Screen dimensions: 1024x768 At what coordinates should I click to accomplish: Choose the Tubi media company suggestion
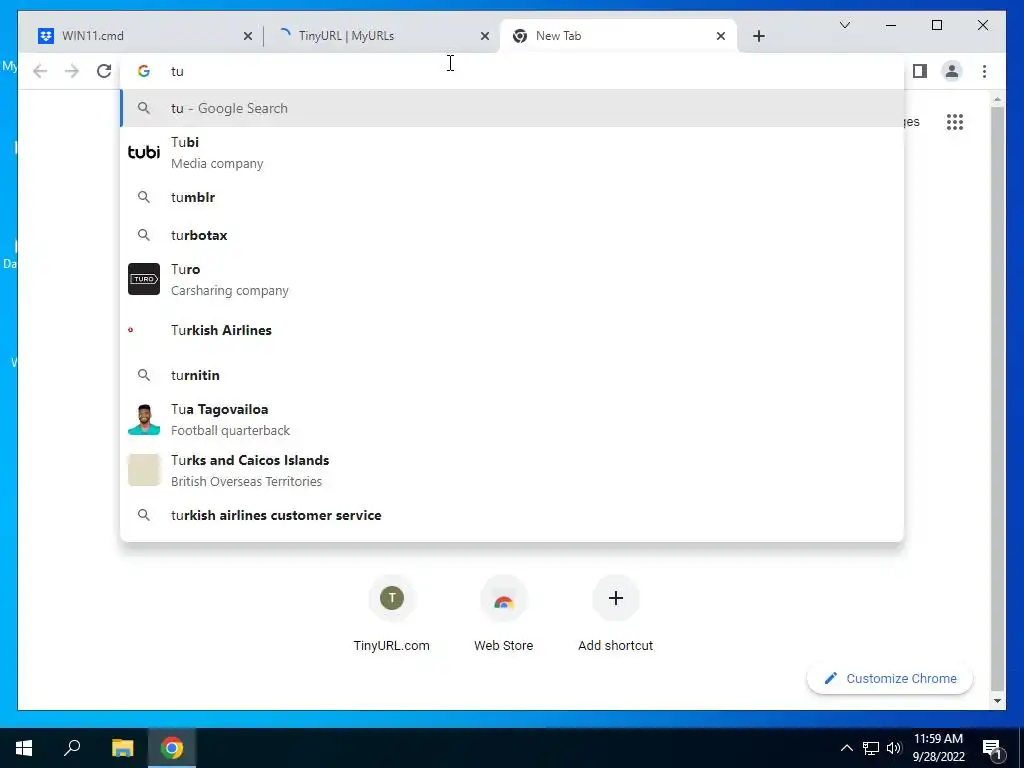point(513,152)
